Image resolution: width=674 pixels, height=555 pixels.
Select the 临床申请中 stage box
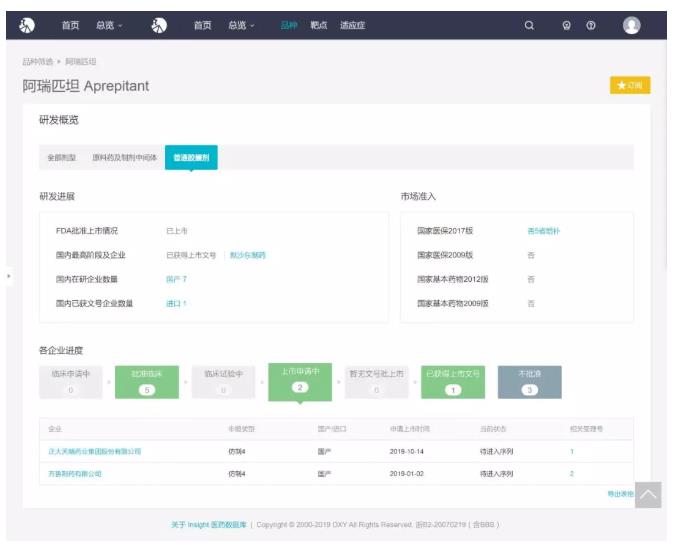(x=71, y=382)
